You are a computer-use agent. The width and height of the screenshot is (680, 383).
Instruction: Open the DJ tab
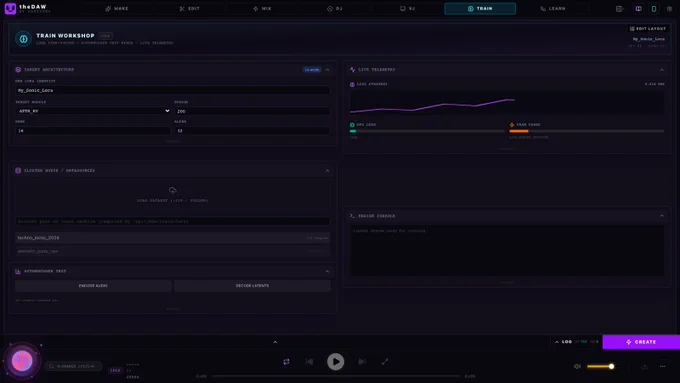point(335,9)
